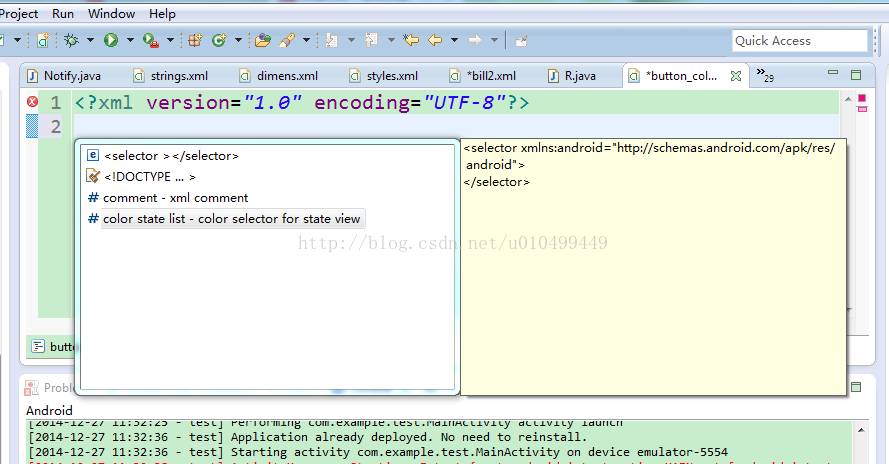Open the New Java Class dropdown arrow
The height and width of the screenshot is (464, 889).
pyautogui.click(x=238, y=40)
